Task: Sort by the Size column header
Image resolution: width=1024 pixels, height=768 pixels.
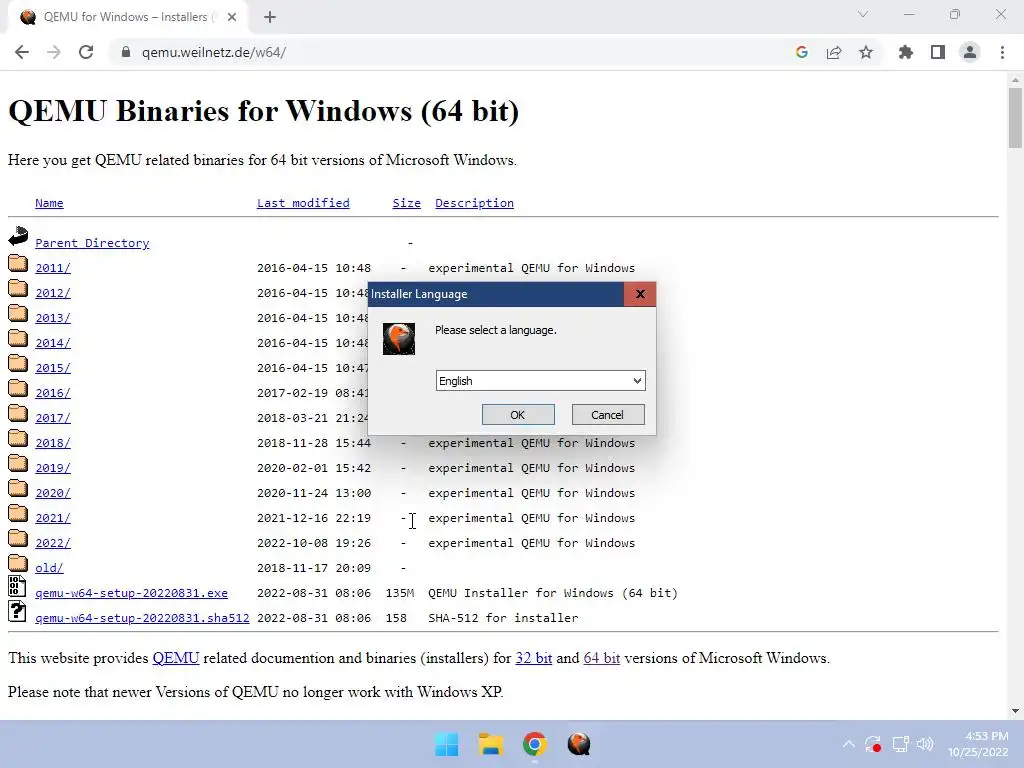Action: pos(406,203)
